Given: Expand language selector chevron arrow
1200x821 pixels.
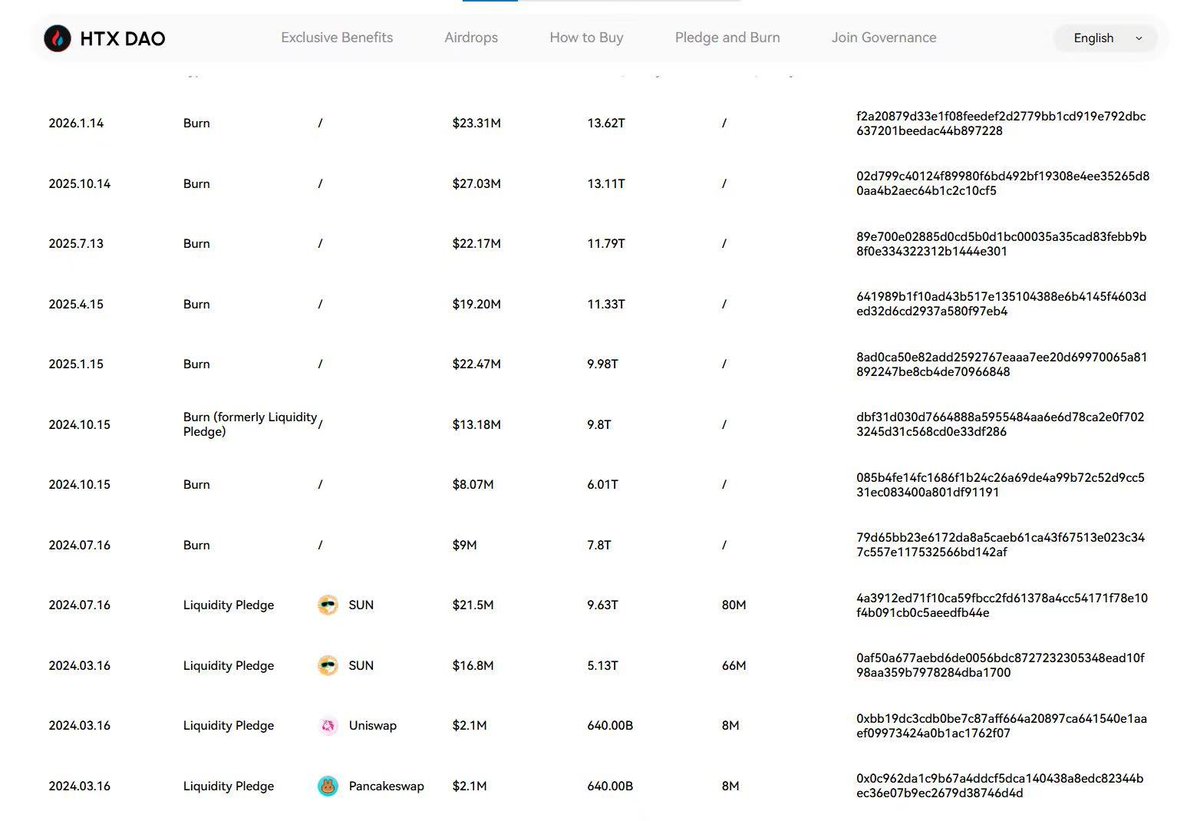Looking at the screenshot, I should 1139,38.
